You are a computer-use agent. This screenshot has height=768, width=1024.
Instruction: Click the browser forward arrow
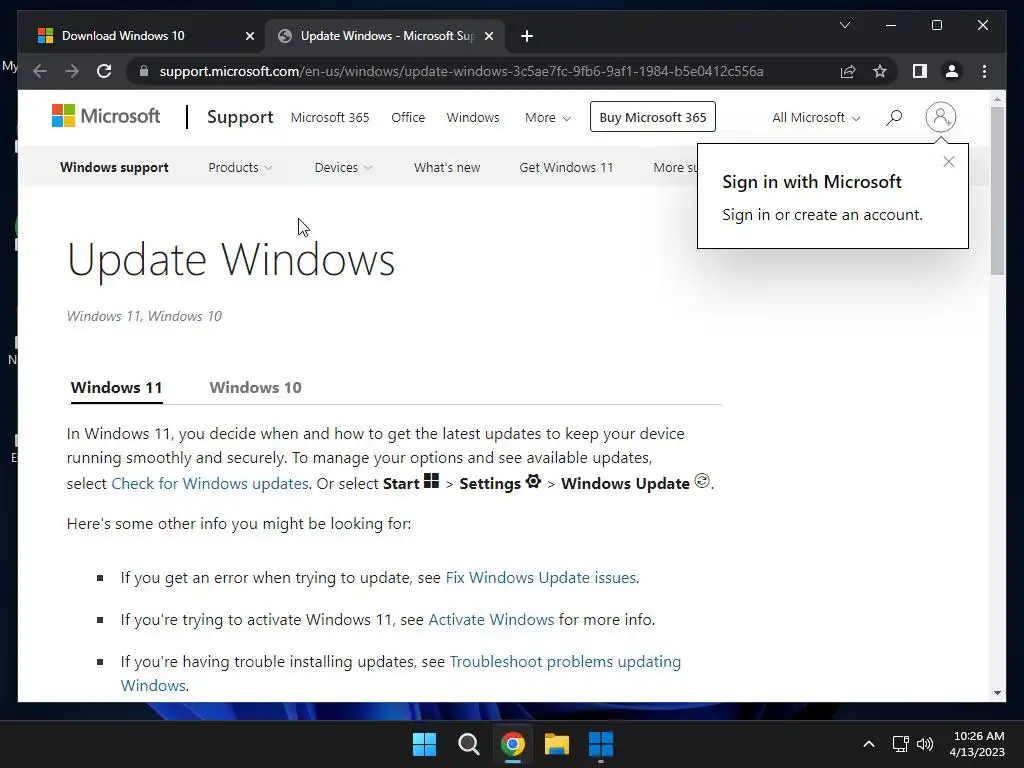click(x=72, y=71)
